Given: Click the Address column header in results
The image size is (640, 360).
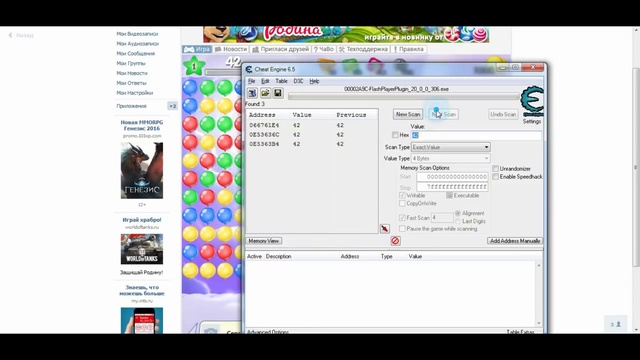Looking at the screenshot, I should tap(262, 115).
